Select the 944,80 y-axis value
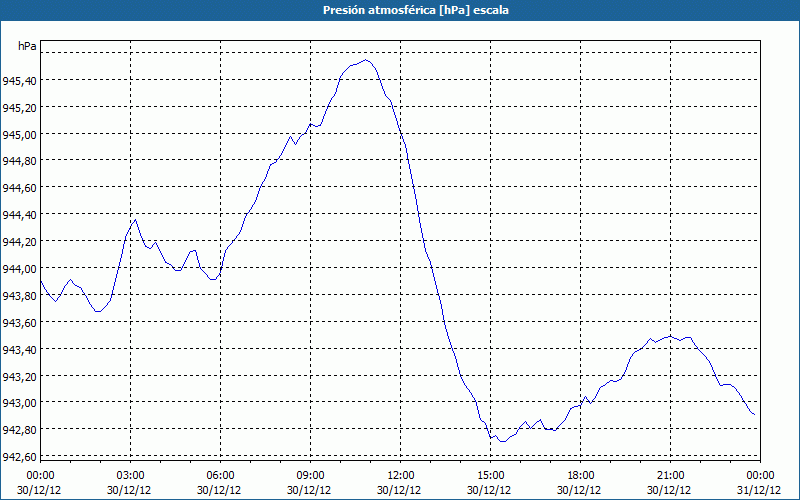The width and height of the screenshot is (800, 500). pos(19,161)
